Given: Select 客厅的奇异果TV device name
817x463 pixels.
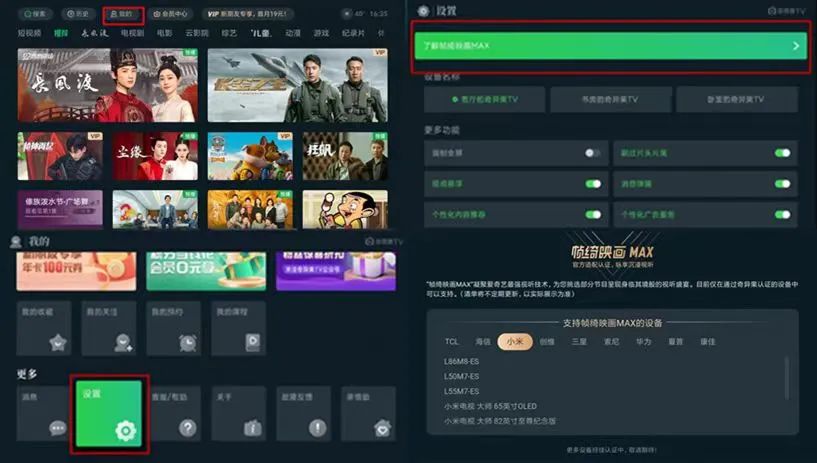Looking at the screenshot, I should click(485, 99).
